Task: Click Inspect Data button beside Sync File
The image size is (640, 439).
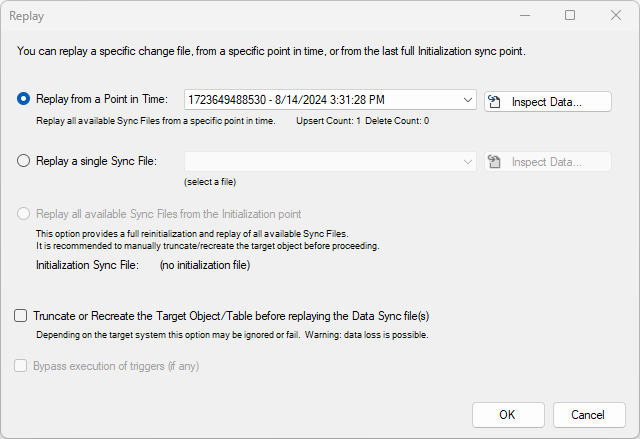Action: 548,162
